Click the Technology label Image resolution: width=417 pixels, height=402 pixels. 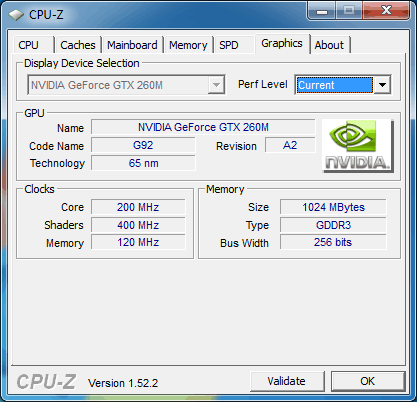[57, 163]
